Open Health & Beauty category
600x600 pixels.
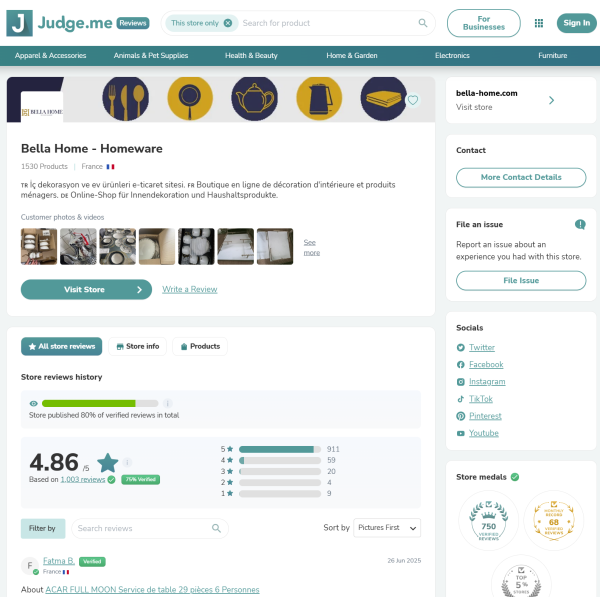pyautogui.click(x=251, y=55)
